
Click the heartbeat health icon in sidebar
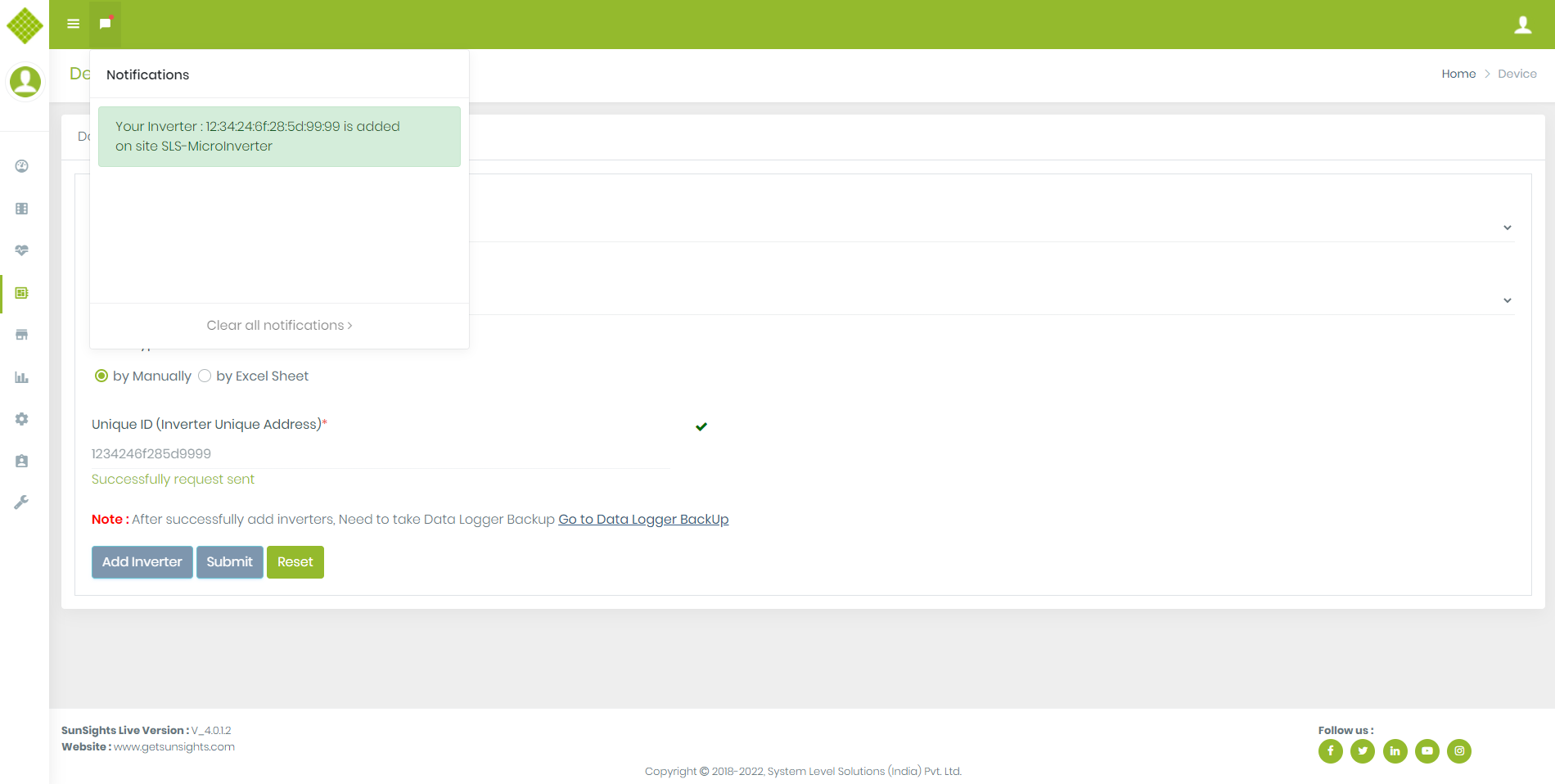pos(22,250)
